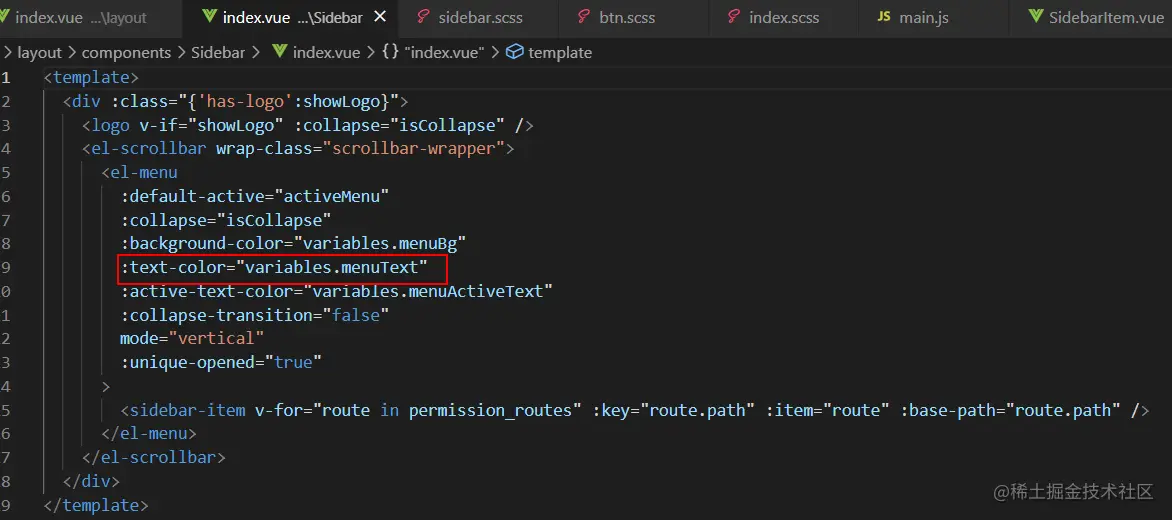
Task: Select the {} "index.vue" breadcrumb symbol
Action: 433,52
